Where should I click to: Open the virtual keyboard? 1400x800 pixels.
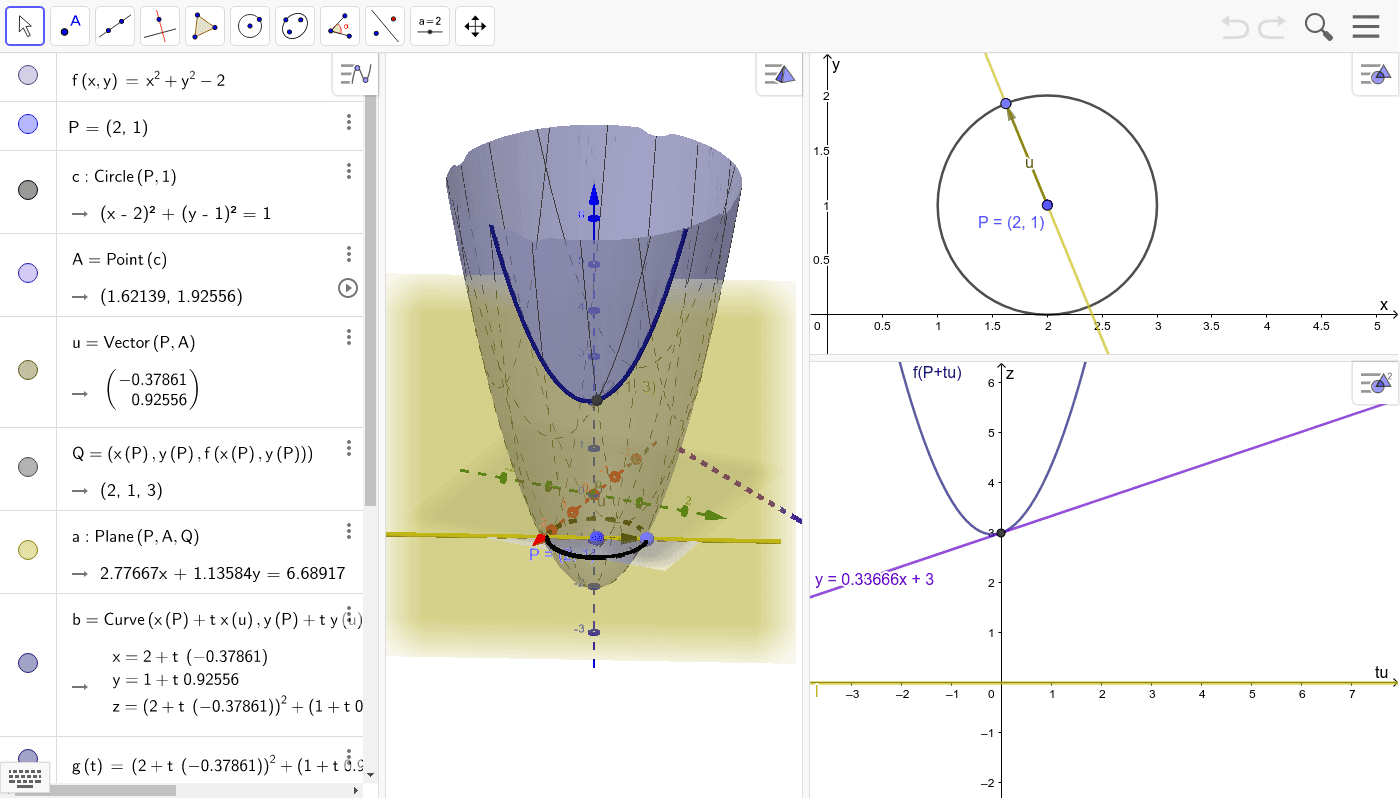tap(25, 777)
